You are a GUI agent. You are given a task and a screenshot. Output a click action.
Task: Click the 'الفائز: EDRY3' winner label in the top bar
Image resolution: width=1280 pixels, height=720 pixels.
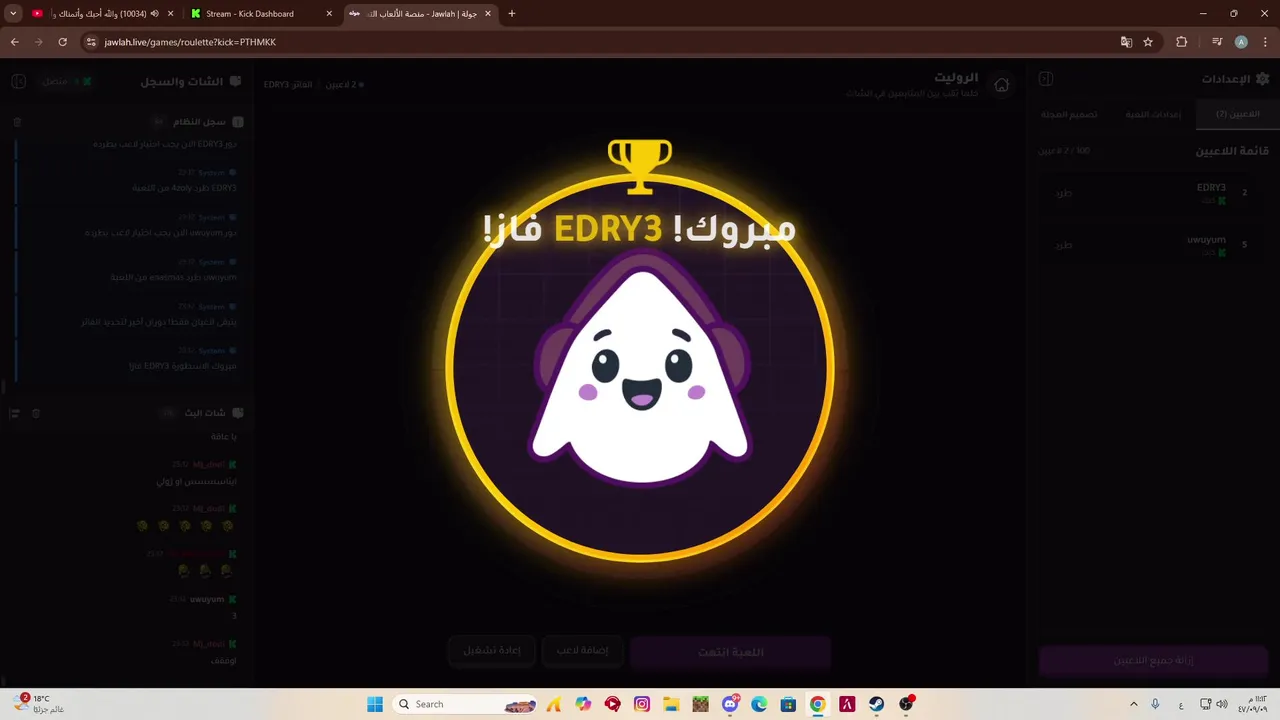(x=288, y=85)
